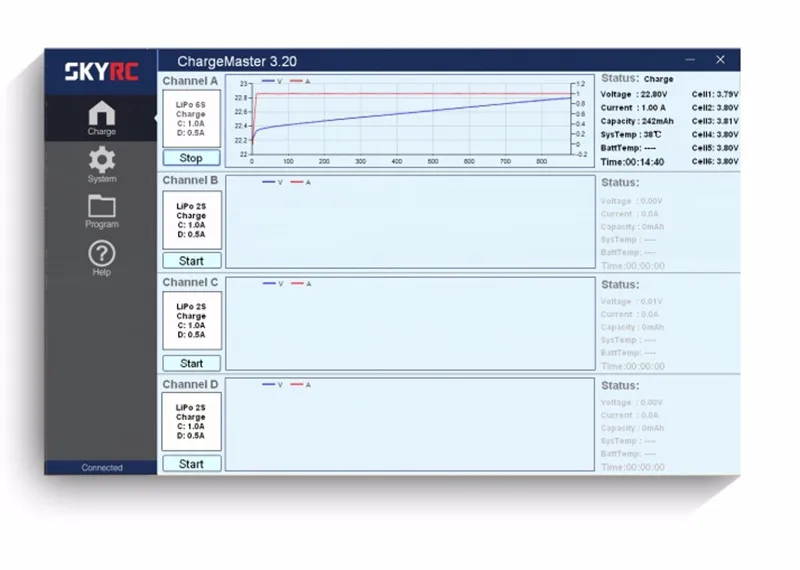Open the Program folder icon
The image size is (800, 570).
102,211
